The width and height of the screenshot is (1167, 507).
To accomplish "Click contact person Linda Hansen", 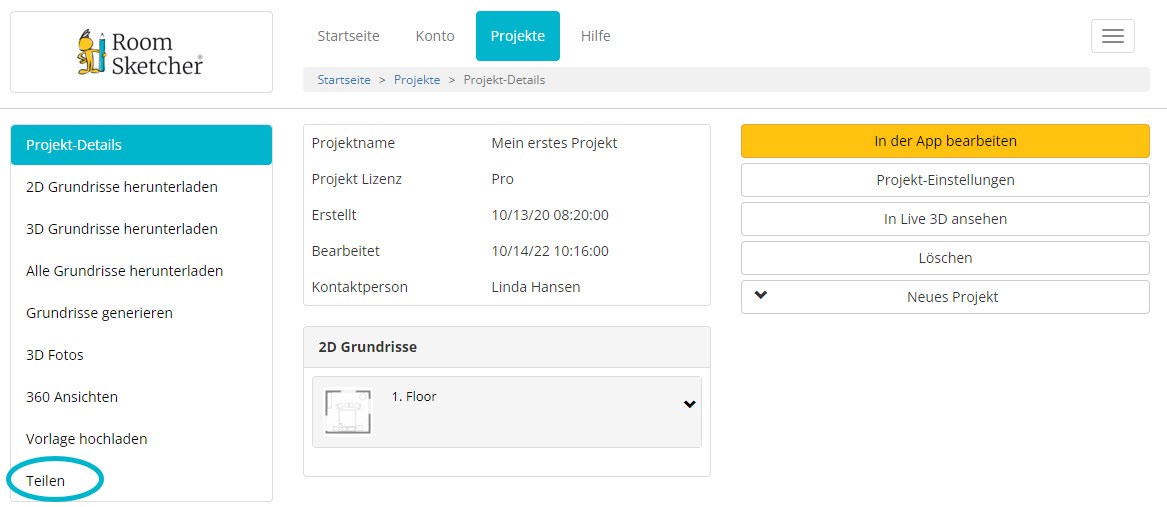I will pos(536,287).
